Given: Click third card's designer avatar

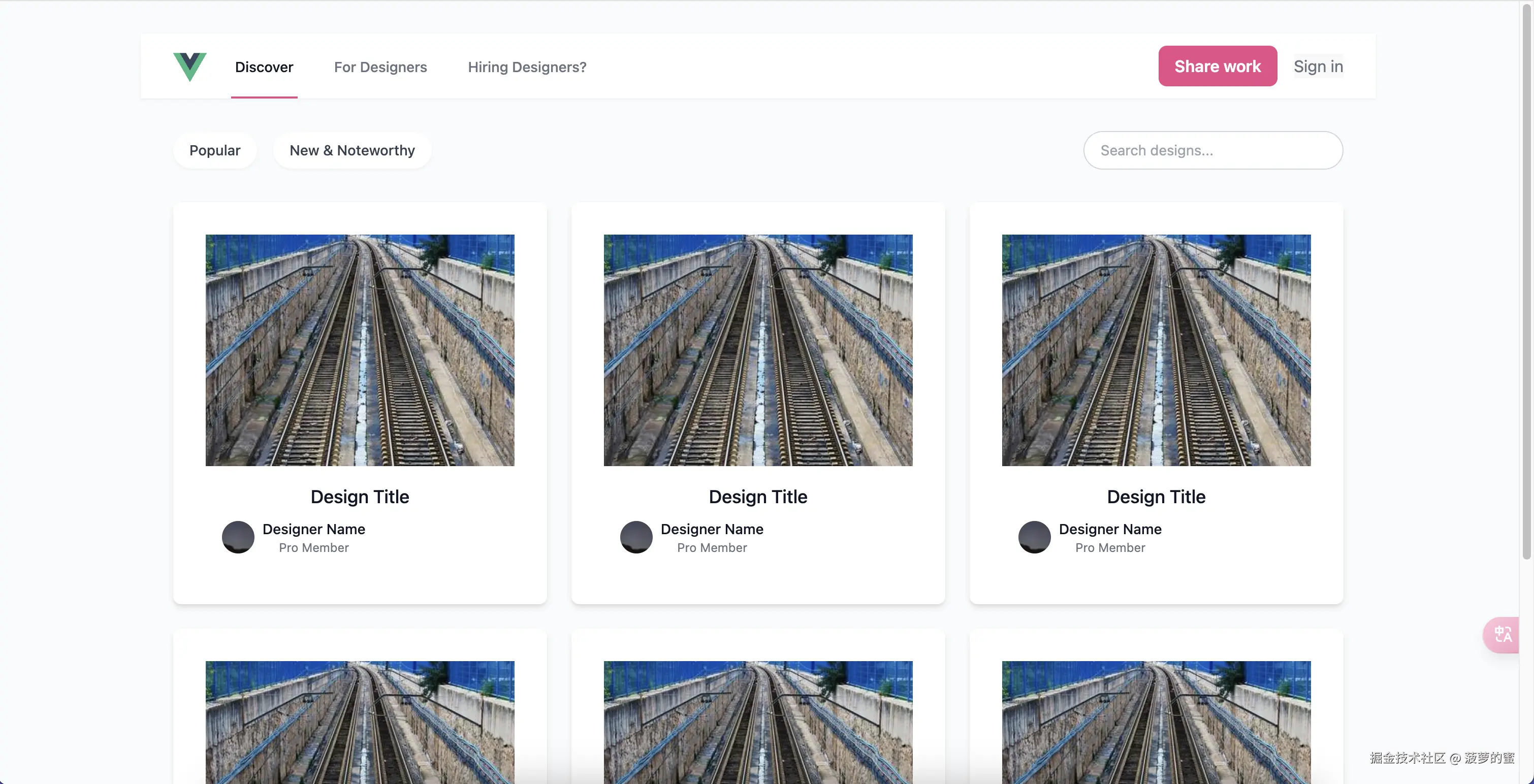Looking at the screenshot, I should (x=1034, y=537).
